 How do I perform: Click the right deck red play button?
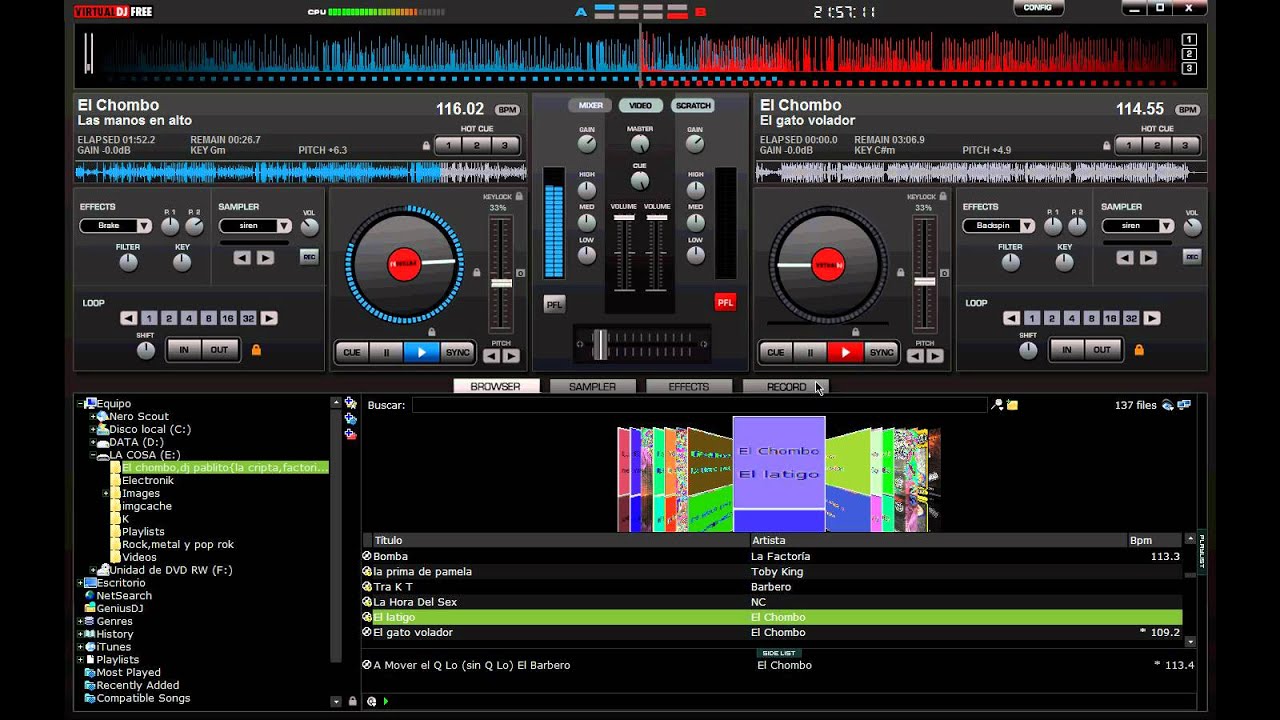[845, 352]
